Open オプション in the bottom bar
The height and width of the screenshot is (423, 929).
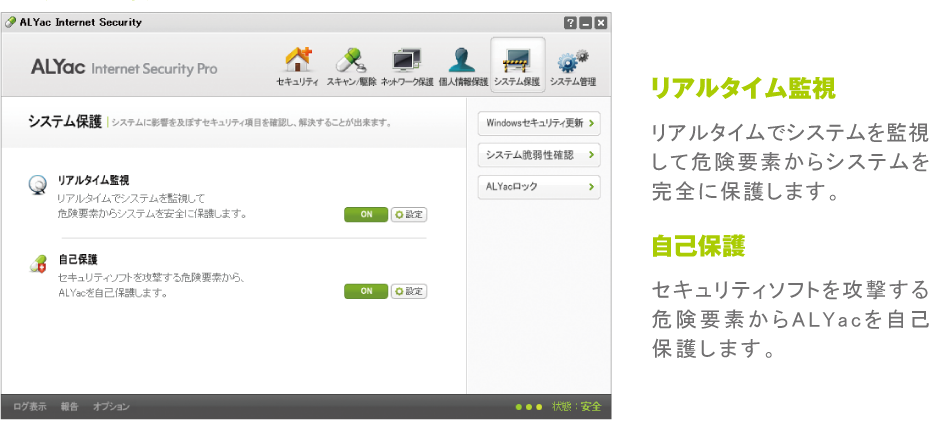111,406
